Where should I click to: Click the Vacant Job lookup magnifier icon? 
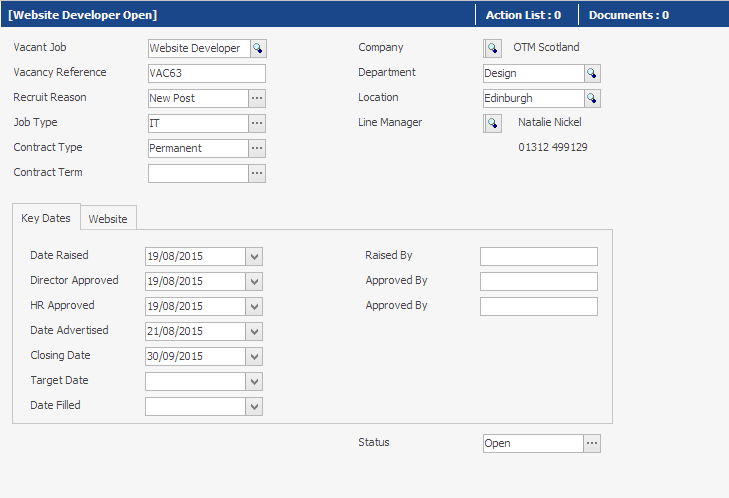(258, 48)
